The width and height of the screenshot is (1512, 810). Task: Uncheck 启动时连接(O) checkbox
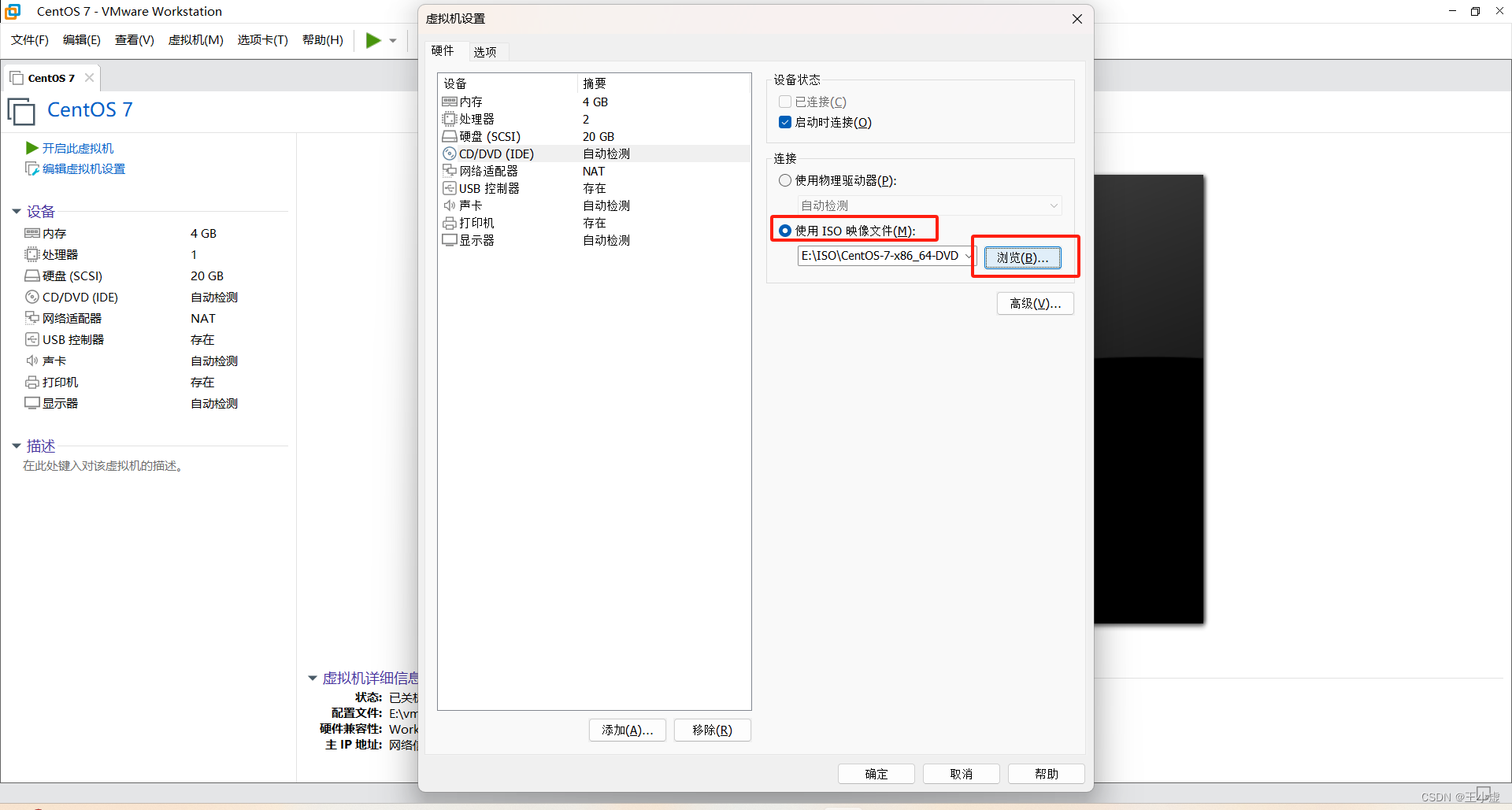(785, 122)
